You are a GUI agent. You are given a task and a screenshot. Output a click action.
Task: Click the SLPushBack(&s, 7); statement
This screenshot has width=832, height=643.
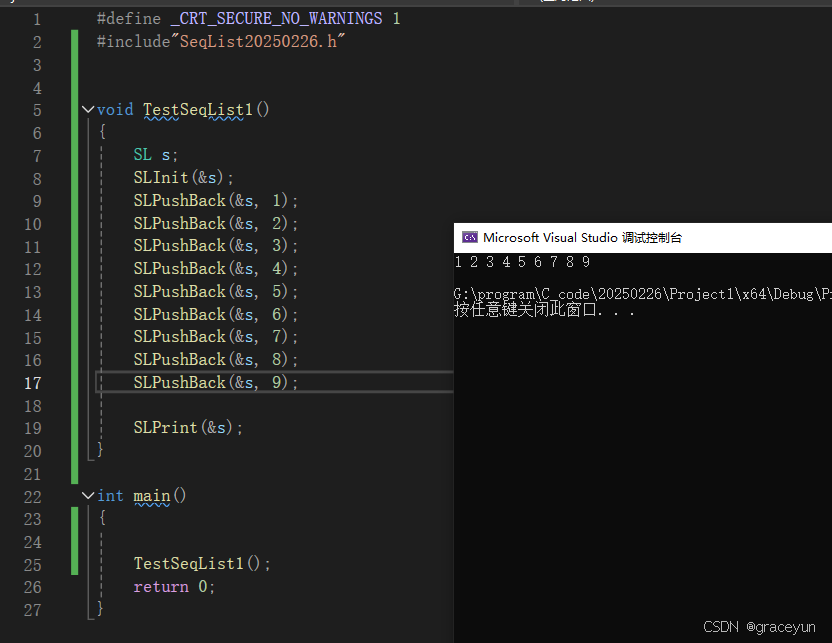tap(215, 336)
